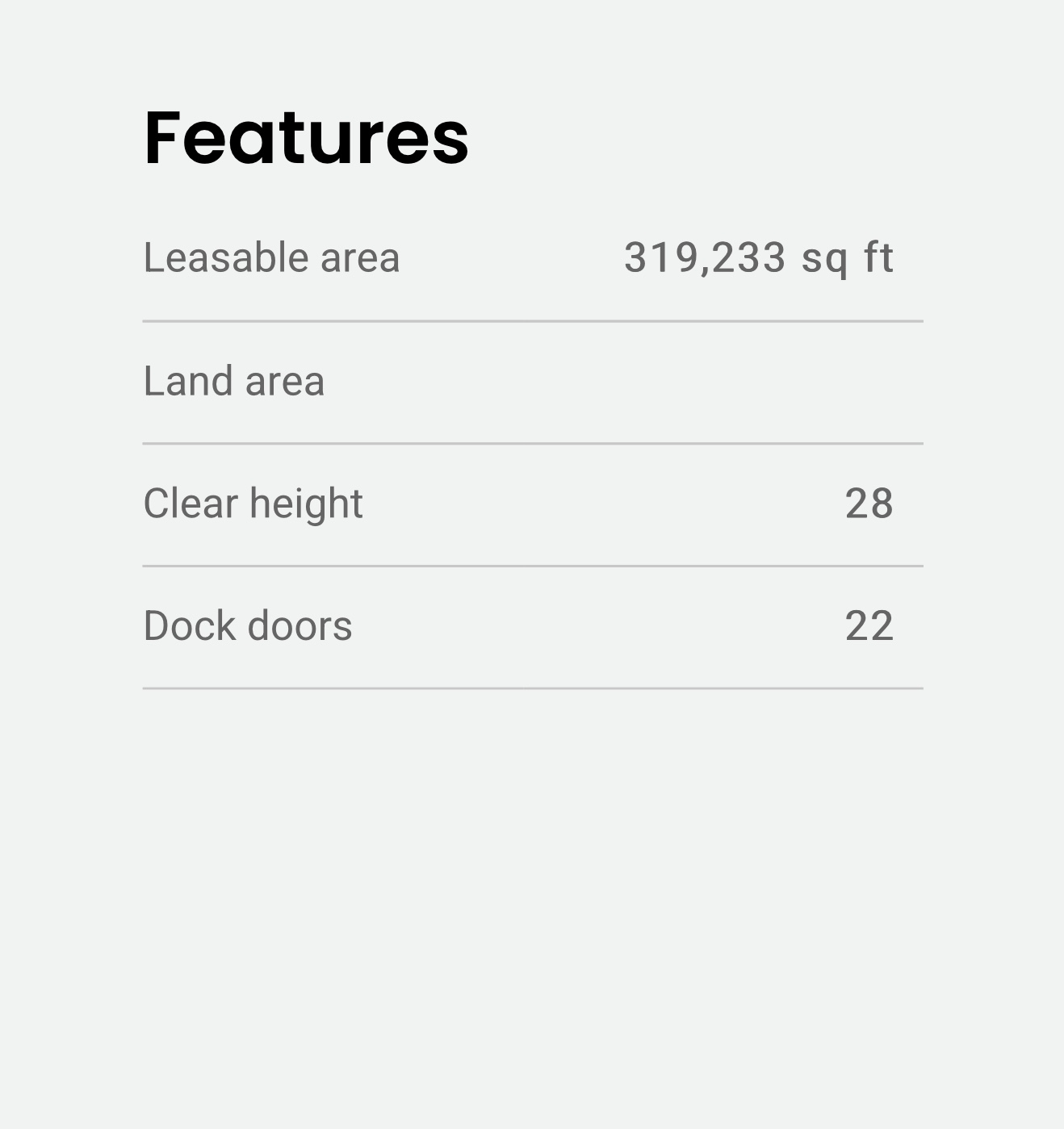Click the divider below Land area row
1064x1129 pixels.
click(x=533, y=444)
